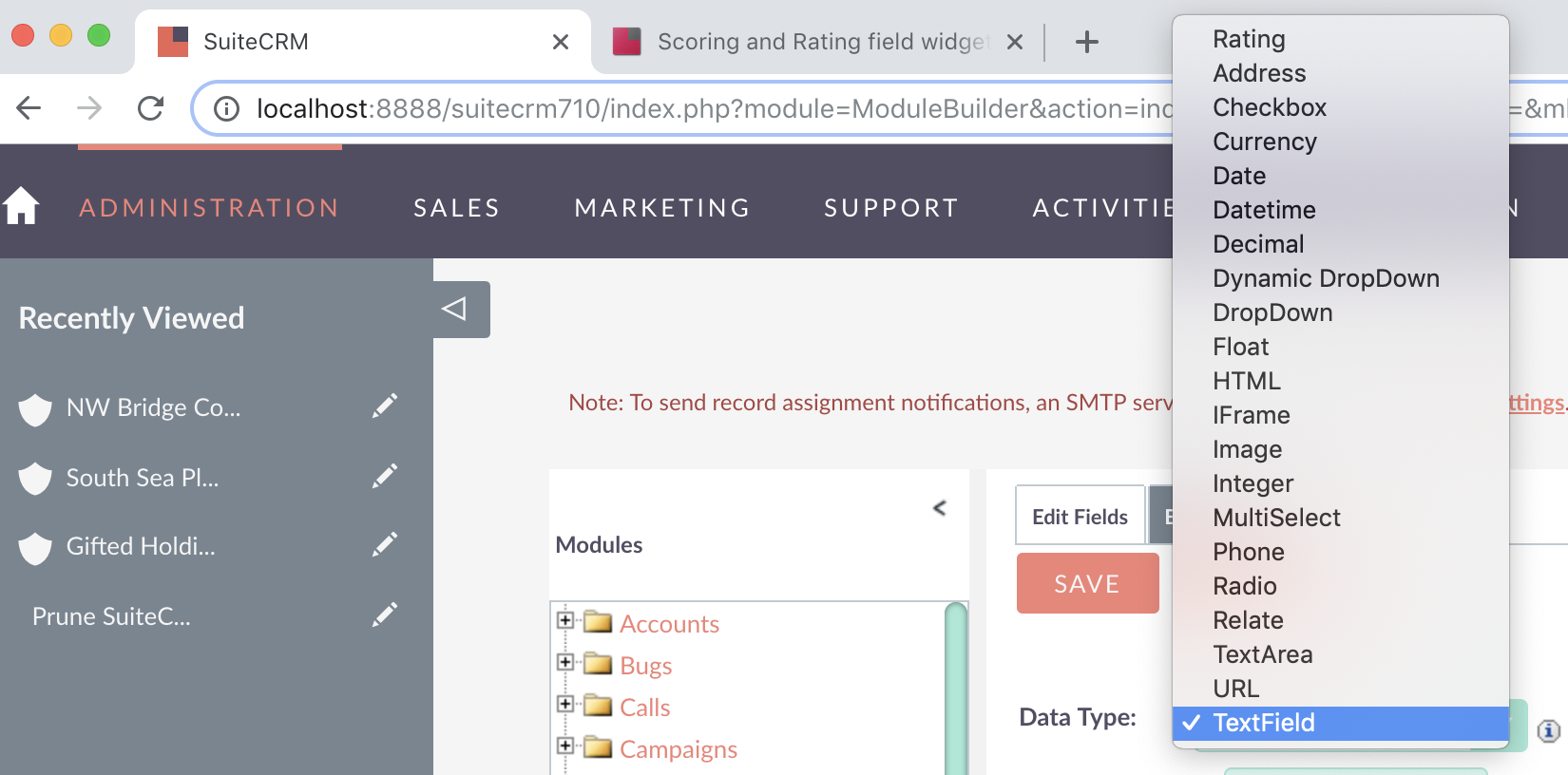Choose Relate in the dropdown
Viewport: 1568px width, 775px height.
tap(1341, 620)
